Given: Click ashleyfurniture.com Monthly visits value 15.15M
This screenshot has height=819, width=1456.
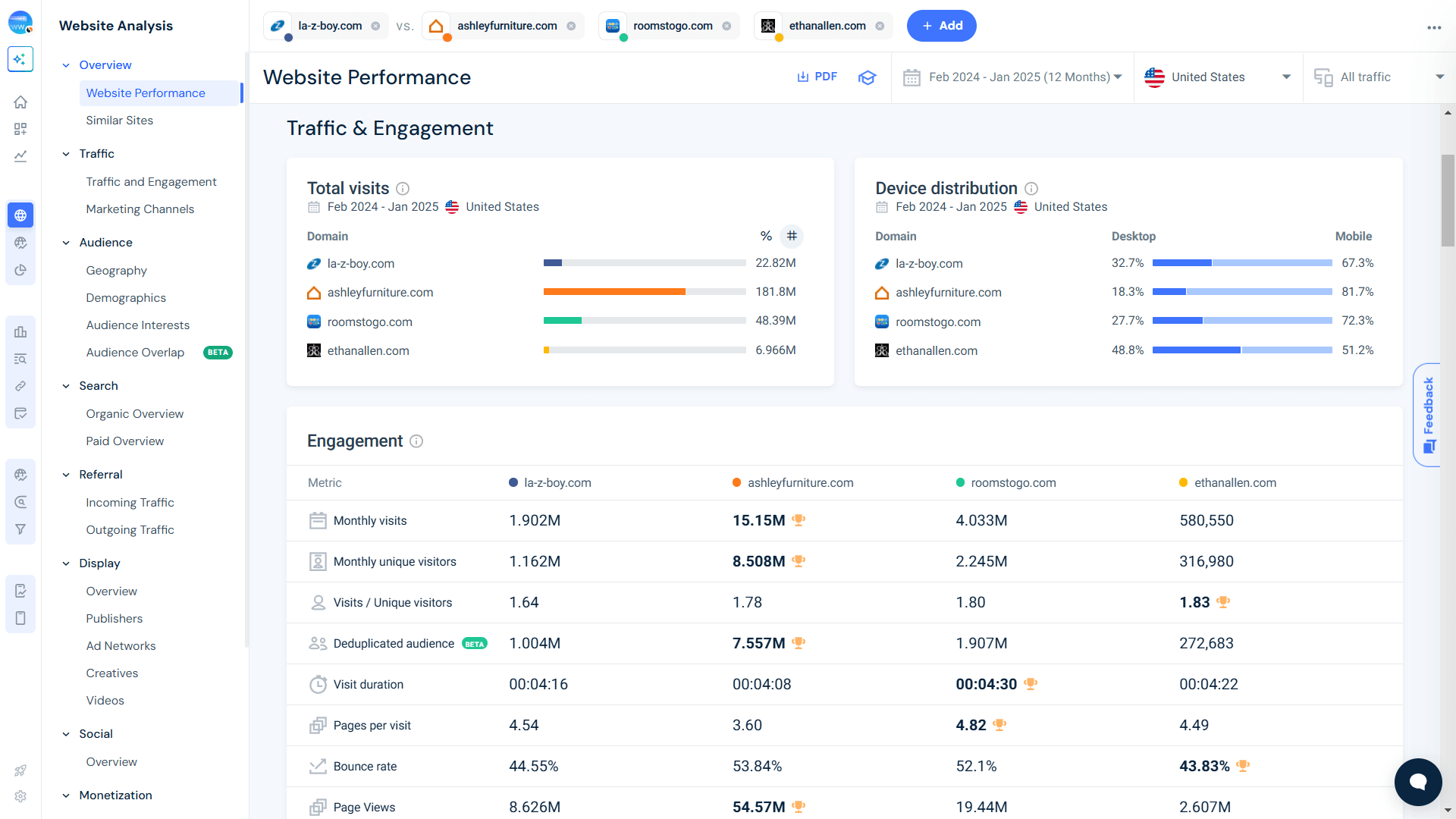Looking at the screenshot, I should point(758,521).
